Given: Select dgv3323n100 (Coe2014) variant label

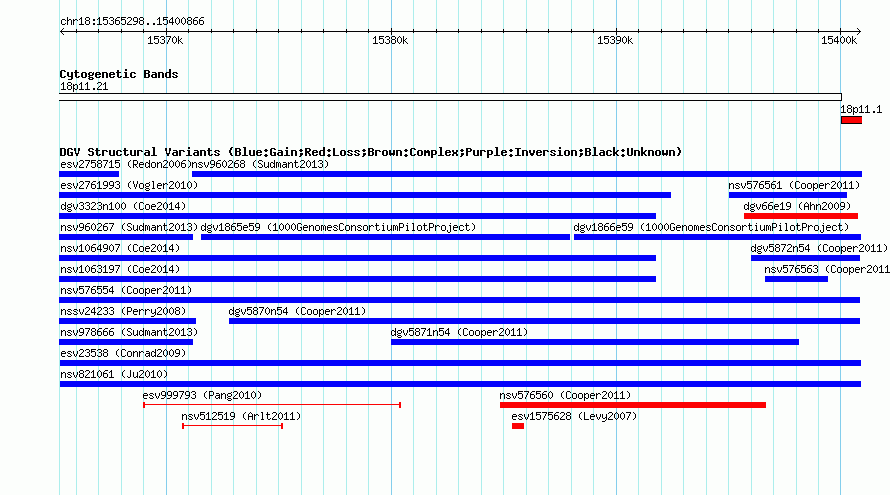Looking at the screenshot, I should [x=123, y=207].
